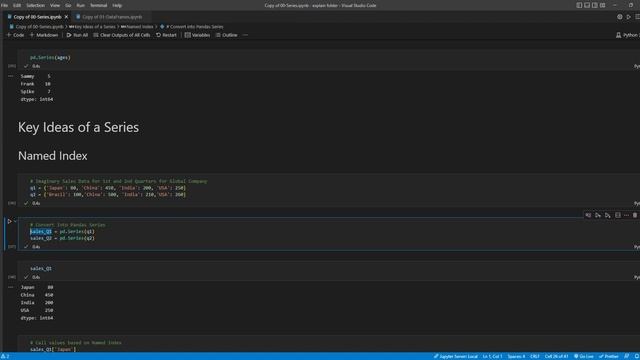The image size is (640, 360).
Task: Execute cell and below from toolbar
Action: coord(608,215)
